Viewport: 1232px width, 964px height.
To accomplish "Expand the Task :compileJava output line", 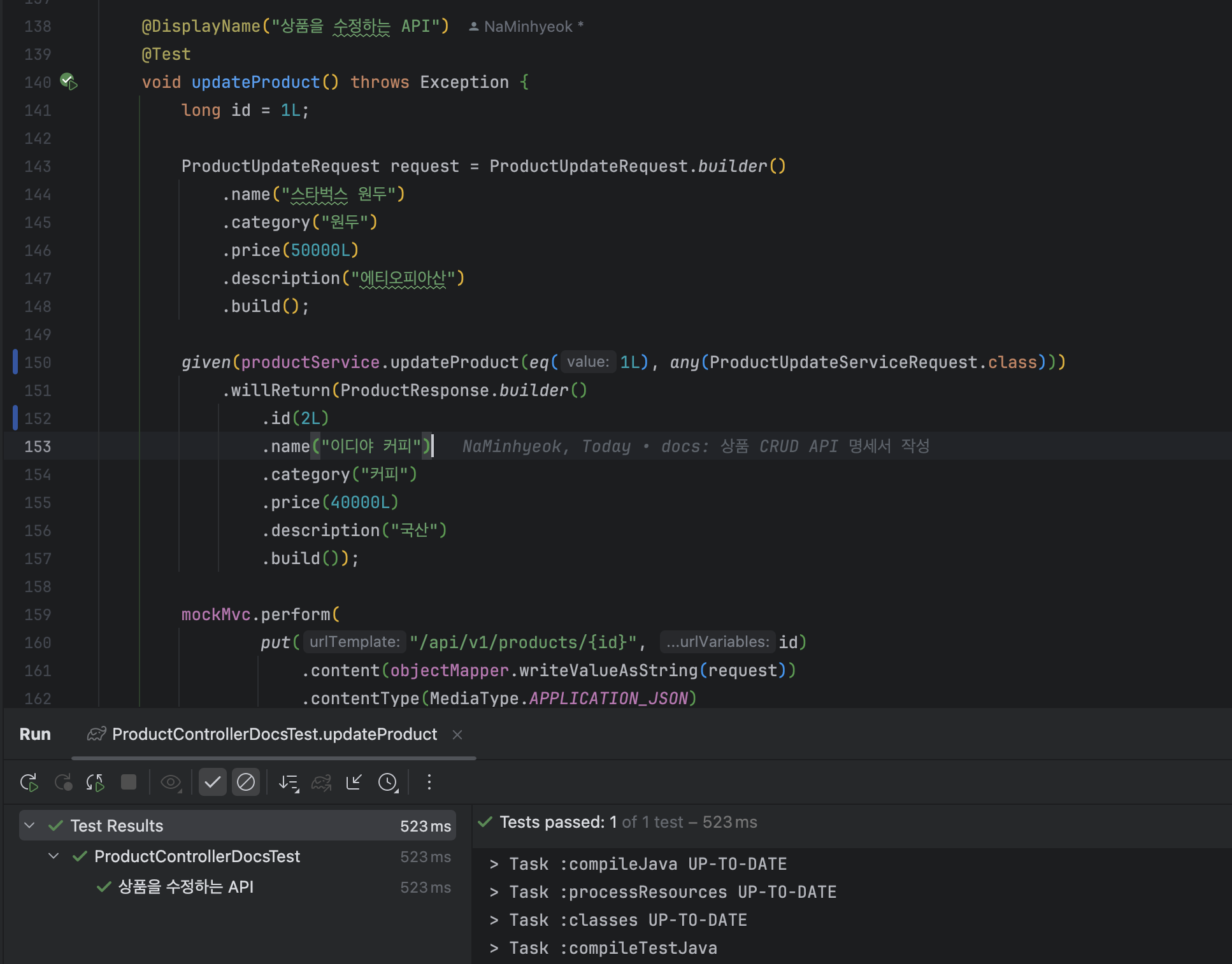I will [494, 864].
